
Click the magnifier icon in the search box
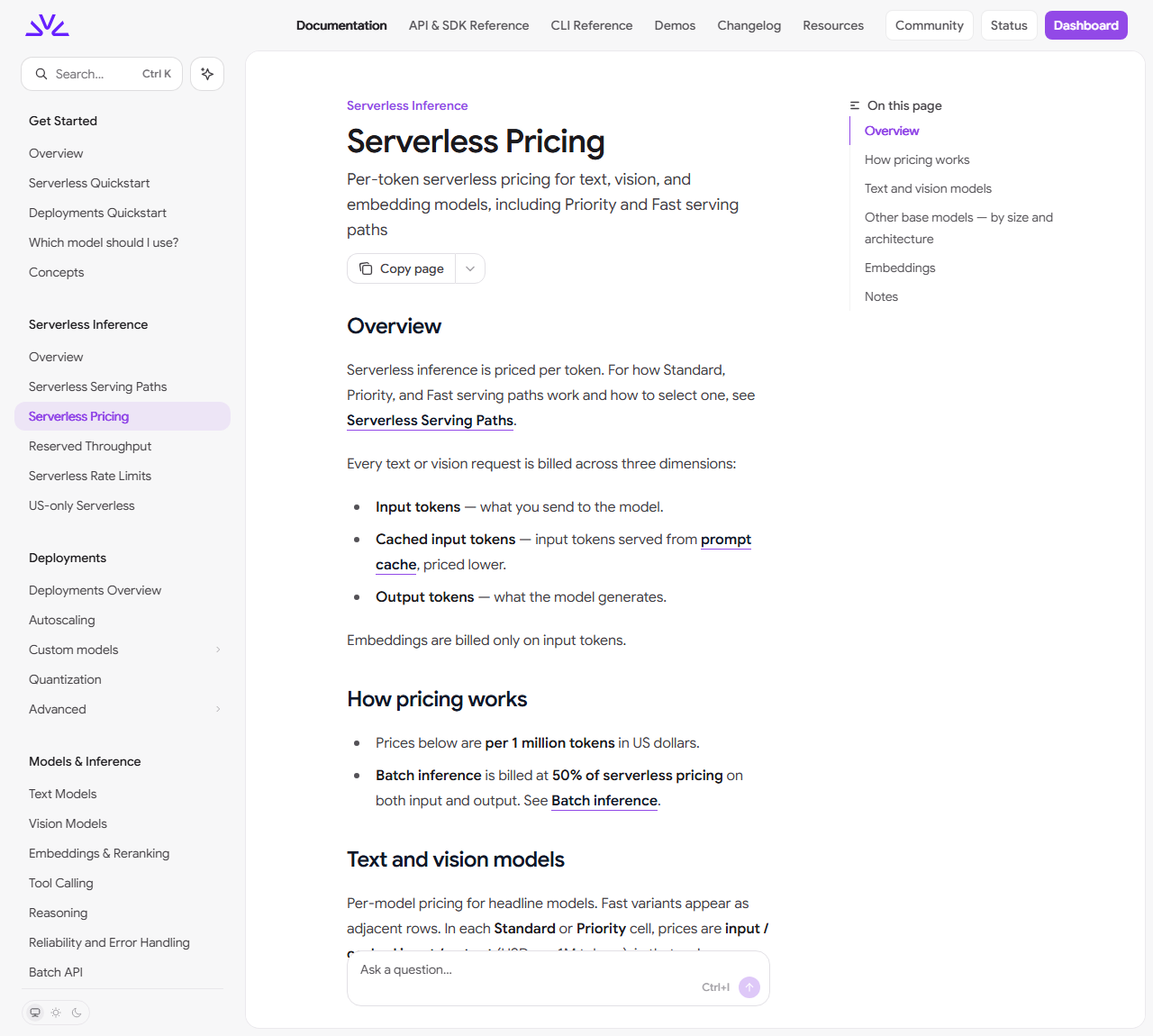coord(41,74)
